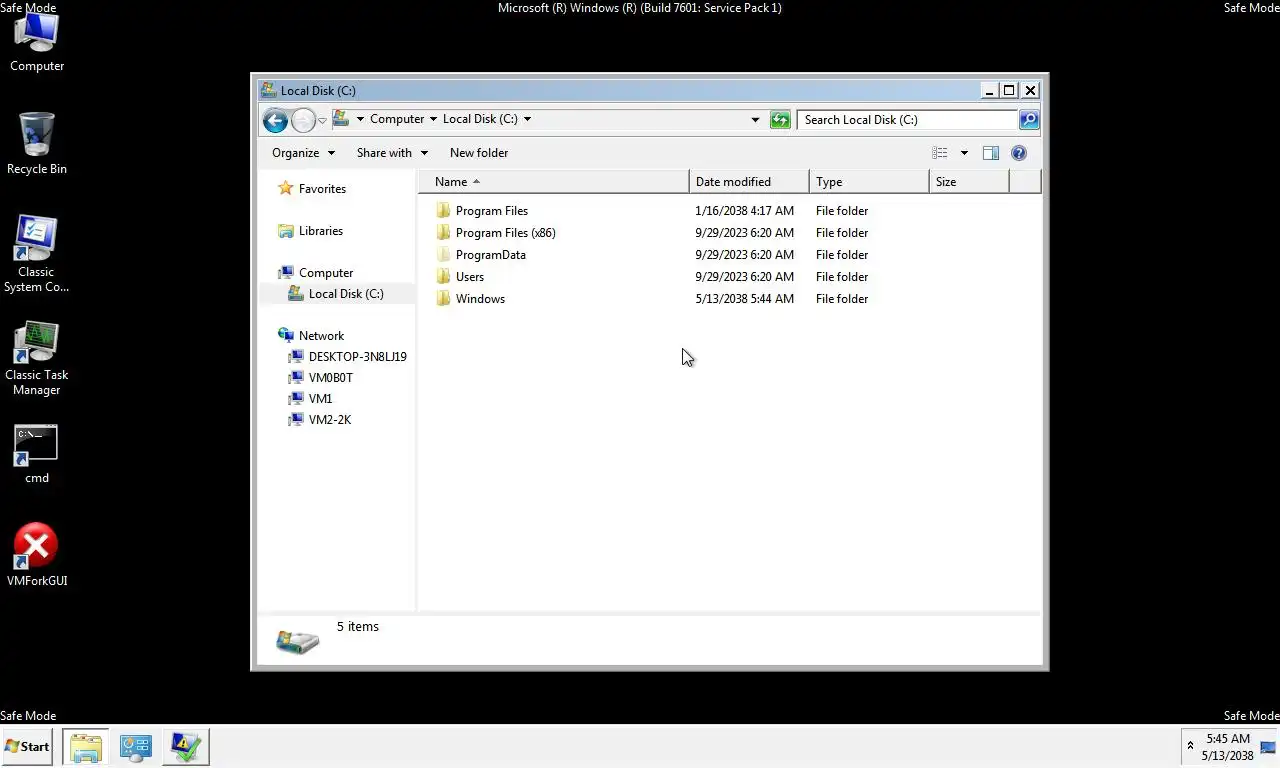Select the Users folder icon
Screen dimensions: 1280x768
[x=444, y=277]
